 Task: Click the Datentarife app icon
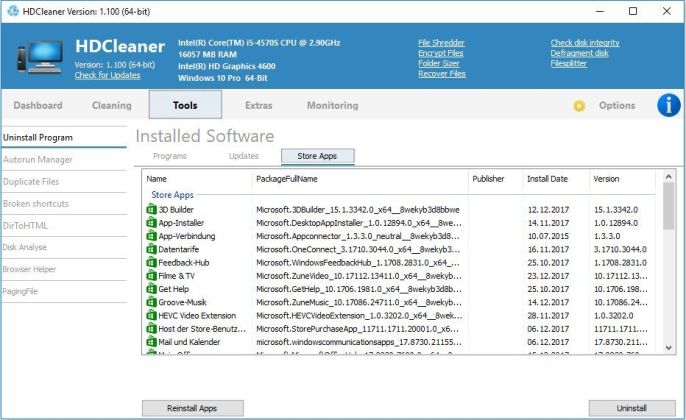(x=151, y=249)
